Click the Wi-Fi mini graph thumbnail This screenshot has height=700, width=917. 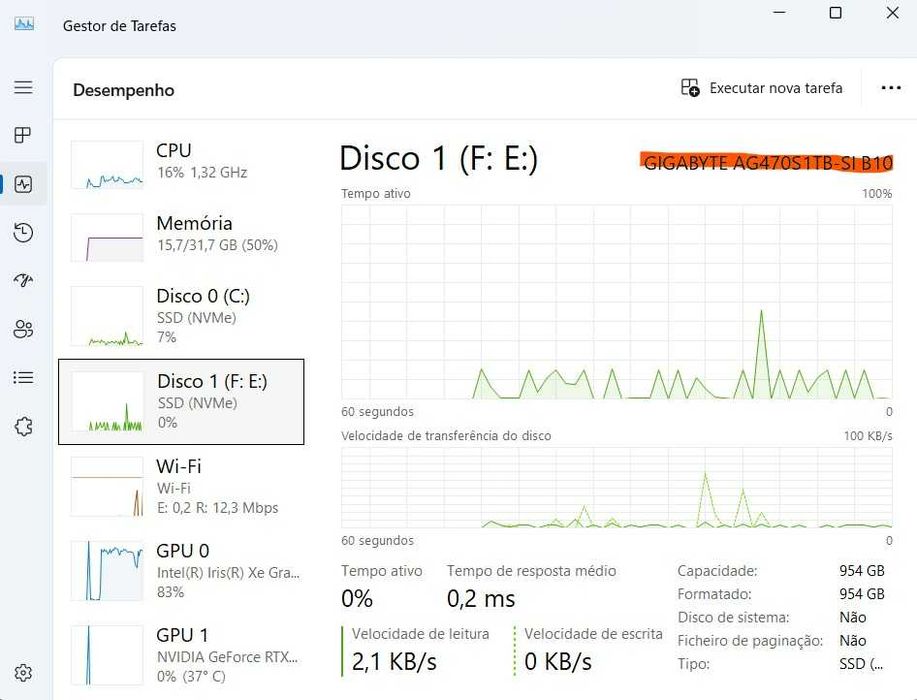(107, 487)
